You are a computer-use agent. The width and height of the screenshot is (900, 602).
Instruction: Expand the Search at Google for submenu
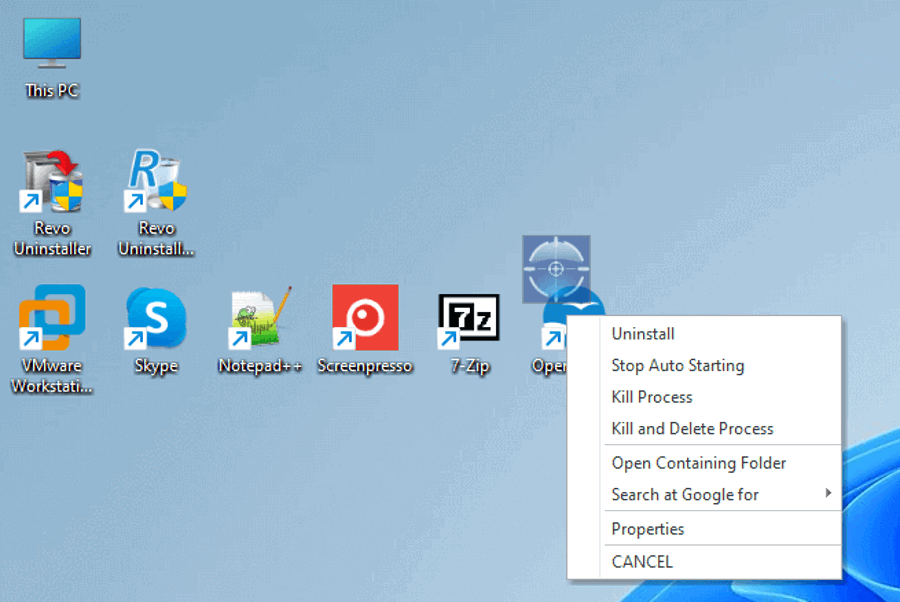tap(704, 495)
